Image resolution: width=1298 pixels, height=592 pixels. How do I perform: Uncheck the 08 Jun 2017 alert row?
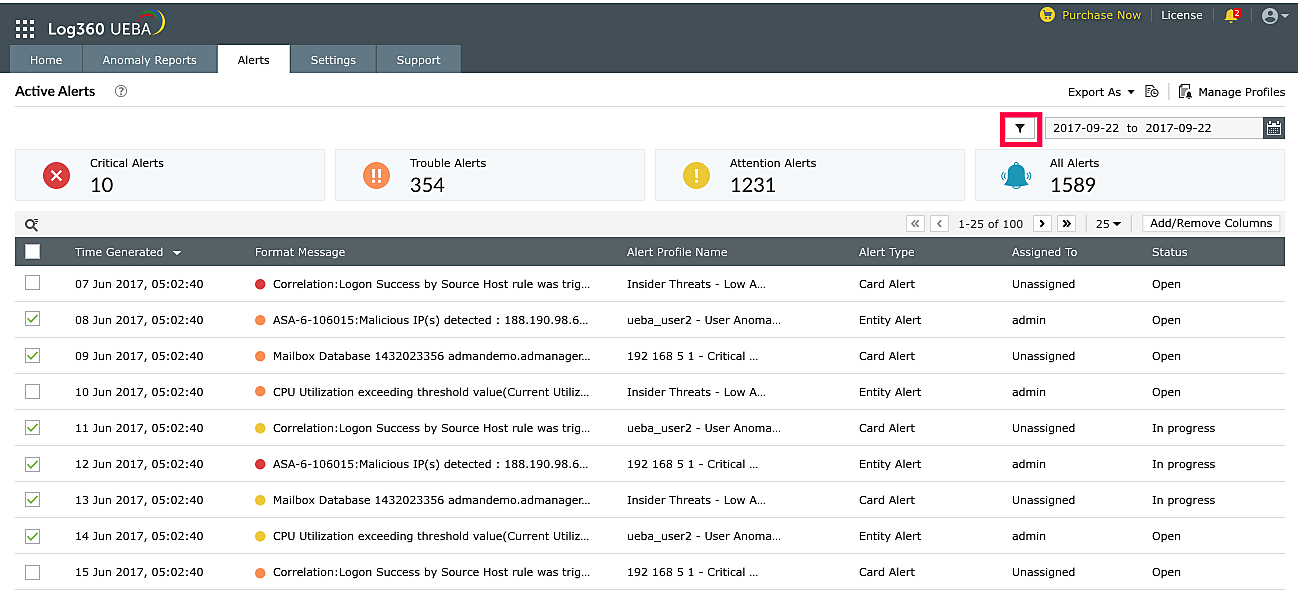32,319
